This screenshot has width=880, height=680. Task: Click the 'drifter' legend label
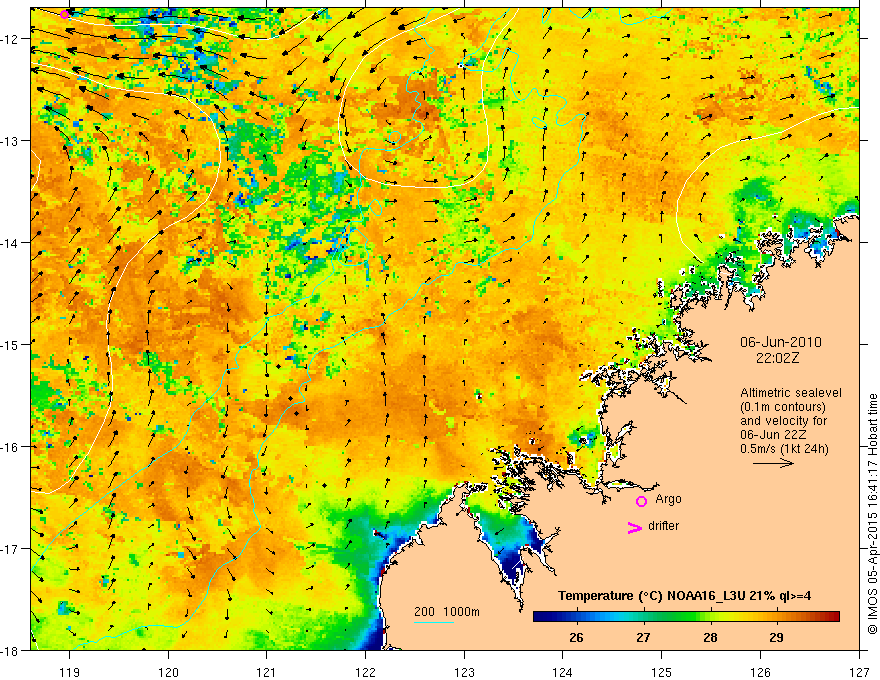pos(663,526)
